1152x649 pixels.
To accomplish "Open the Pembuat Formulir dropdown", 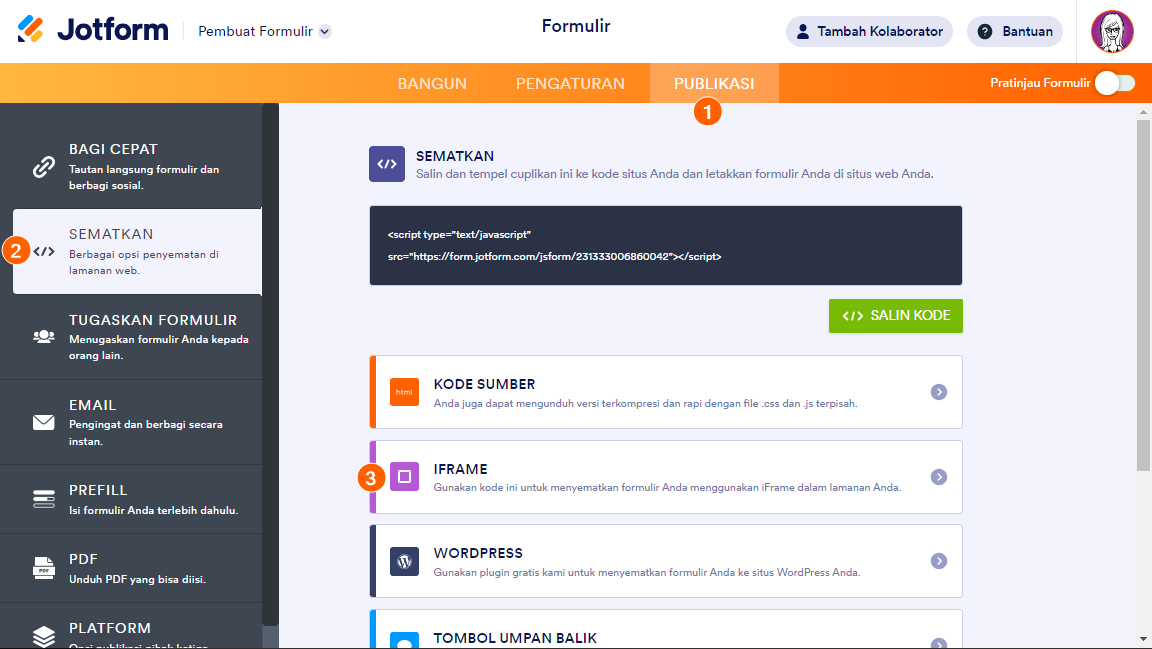I will (x=264, y=32).
